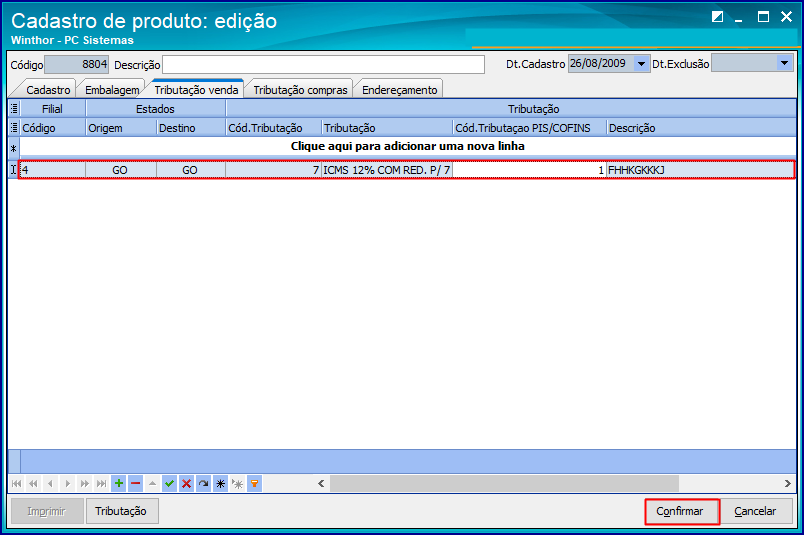The image size is (804, 535).
Task: Add new row with green plus
Action: coord(118,483)
